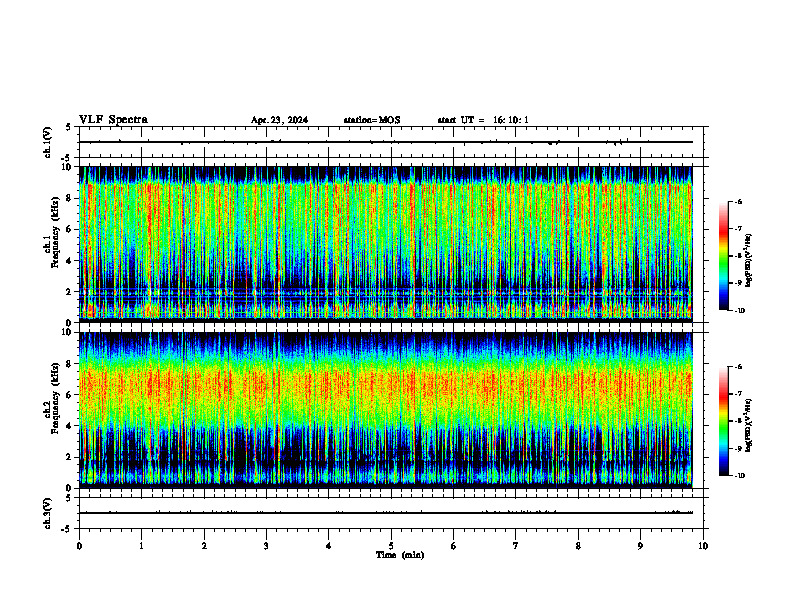Screen dimensions: 792x612
Task: Click the ch.1 spectrogram panel
Action: tap(386, 244)
